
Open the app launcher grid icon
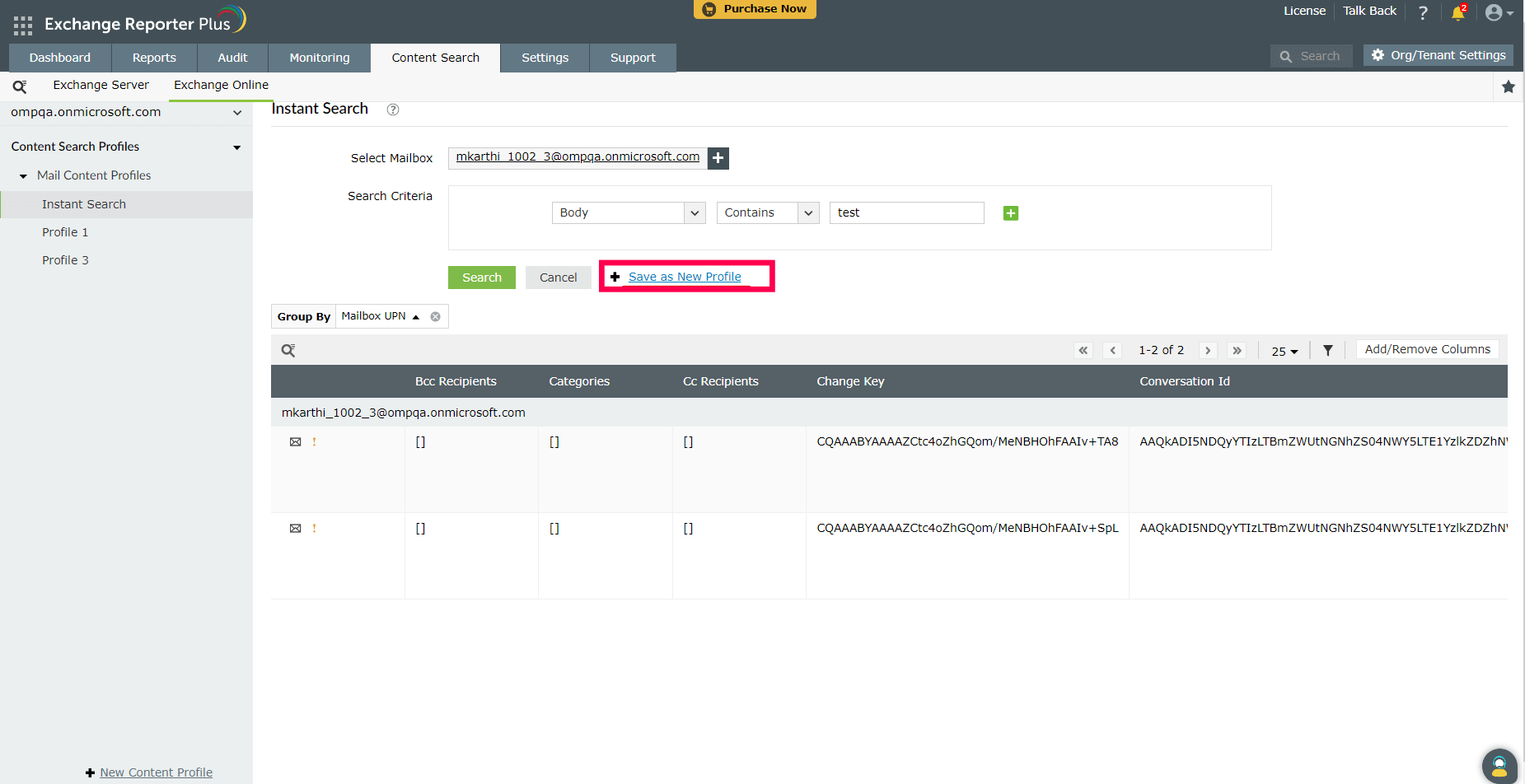tap(22, 24)
